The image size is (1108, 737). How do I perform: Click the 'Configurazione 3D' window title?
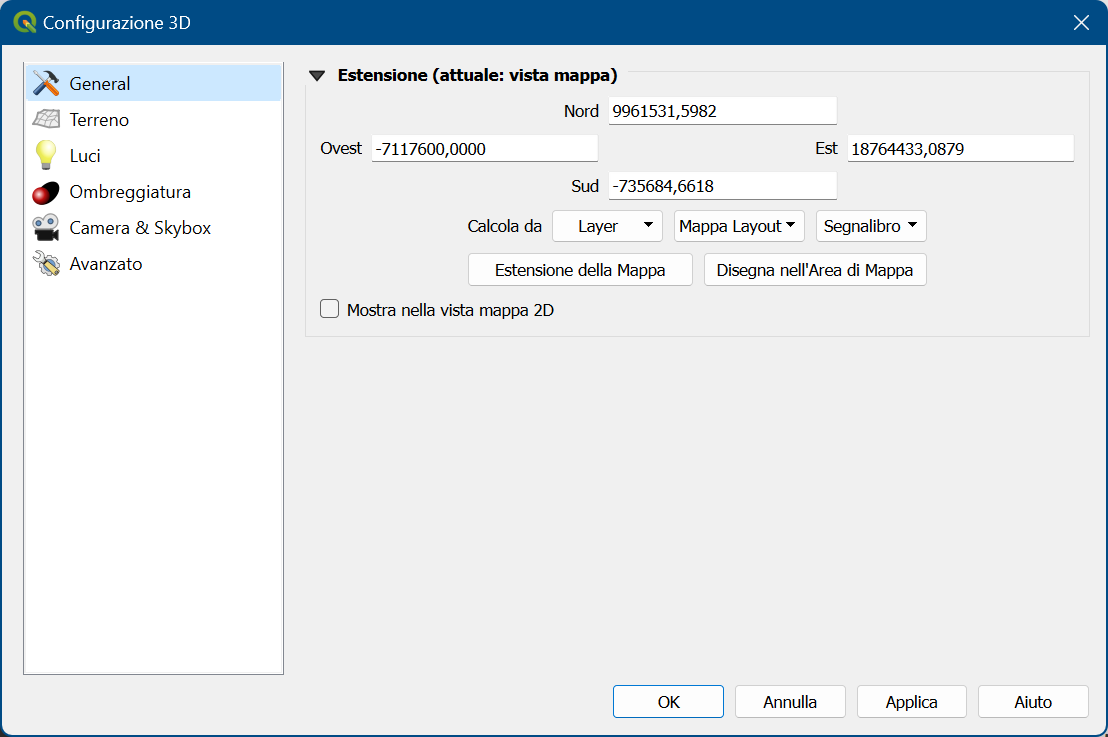[117, 23]
